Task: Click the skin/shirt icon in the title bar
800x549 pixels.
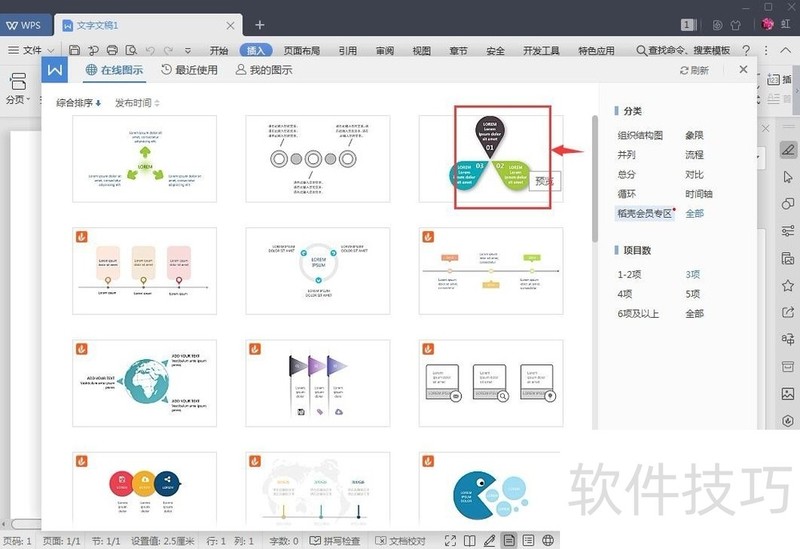Action: 735,24
